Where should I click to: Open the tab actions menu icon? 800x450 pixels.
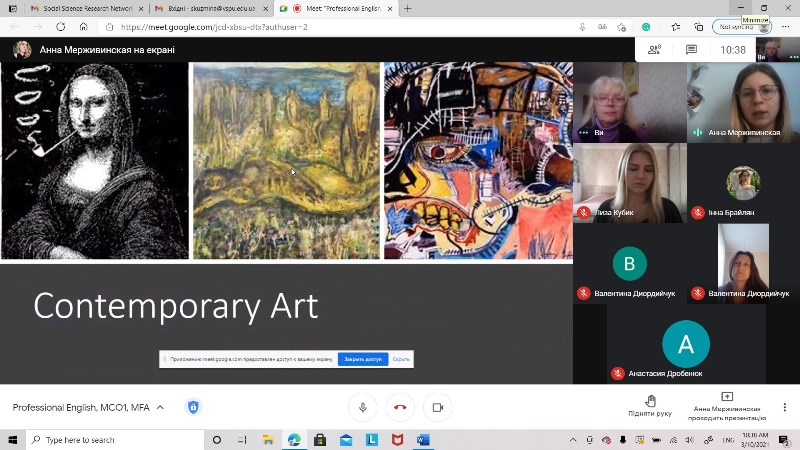tap(13, 9)
